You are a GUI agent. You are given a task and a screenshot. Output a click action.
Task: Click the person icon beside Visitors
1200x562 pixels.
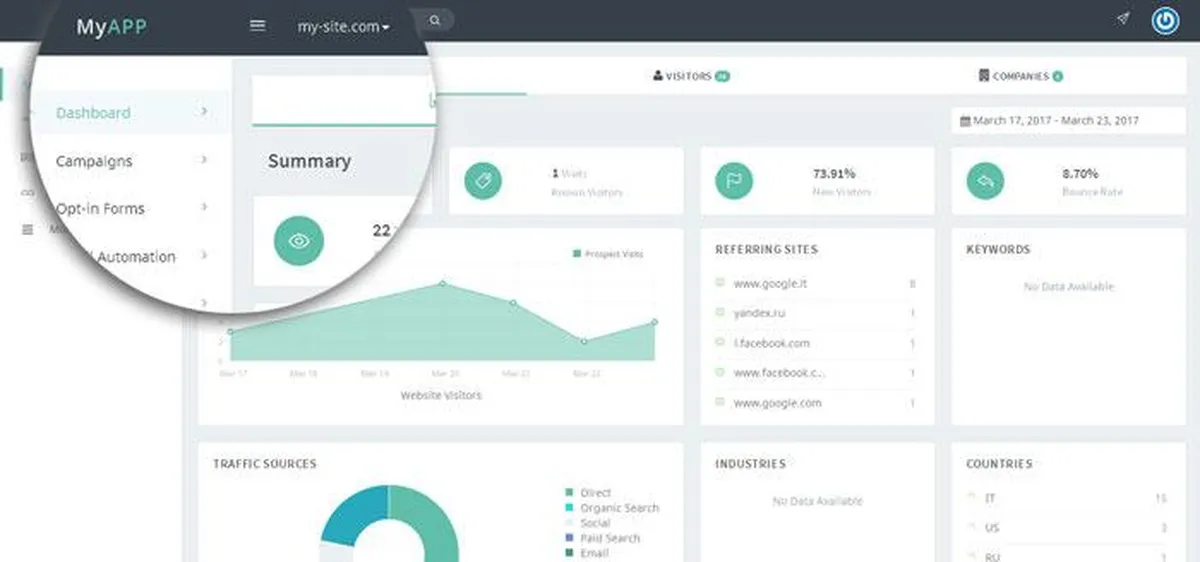(658, 76)
